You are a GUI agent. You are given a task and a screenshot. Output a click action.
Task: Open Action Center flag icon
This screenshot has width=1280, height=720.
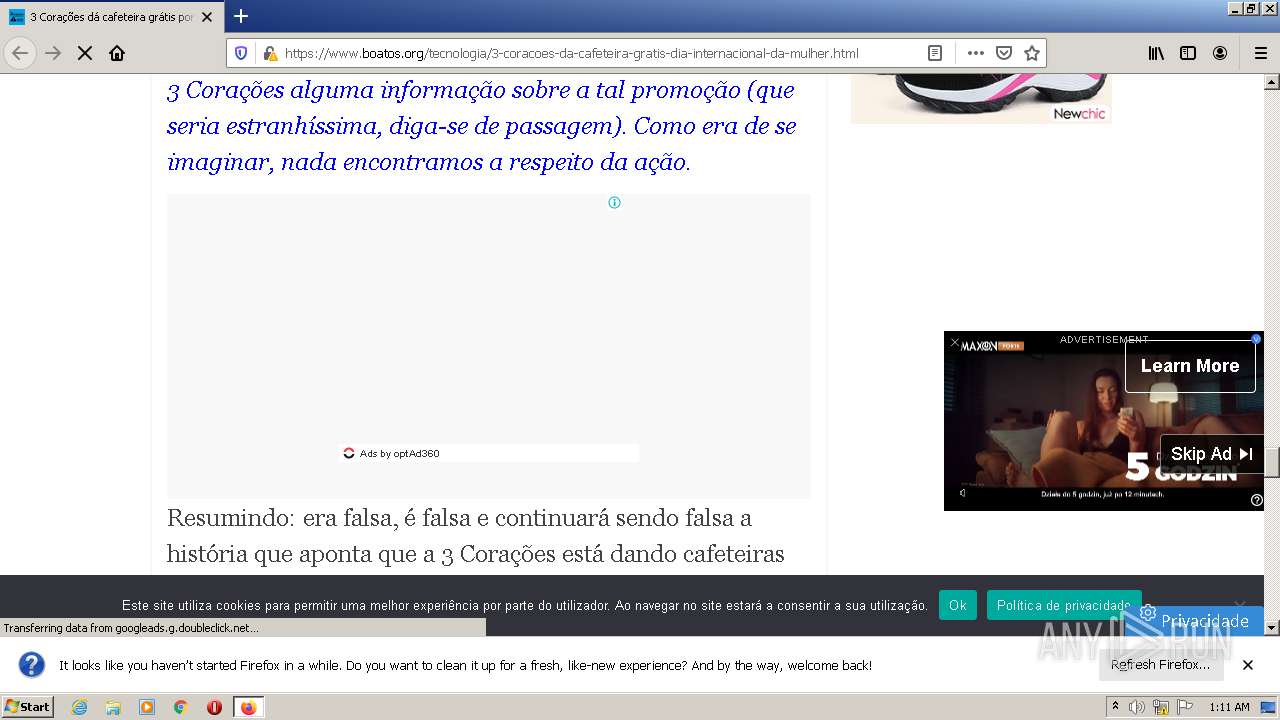click(x=1183, y=707)
